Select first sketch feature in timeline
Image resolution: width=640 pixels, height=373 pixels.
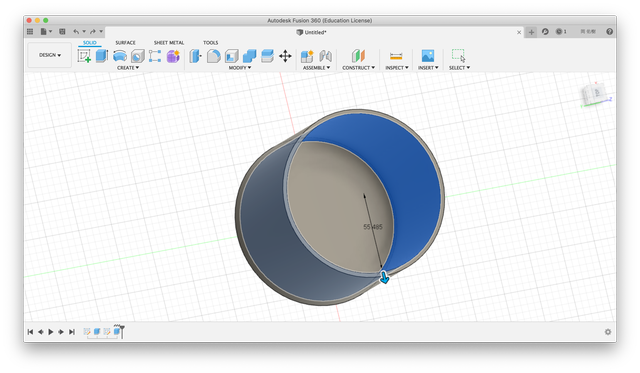(x=87, y=332)
